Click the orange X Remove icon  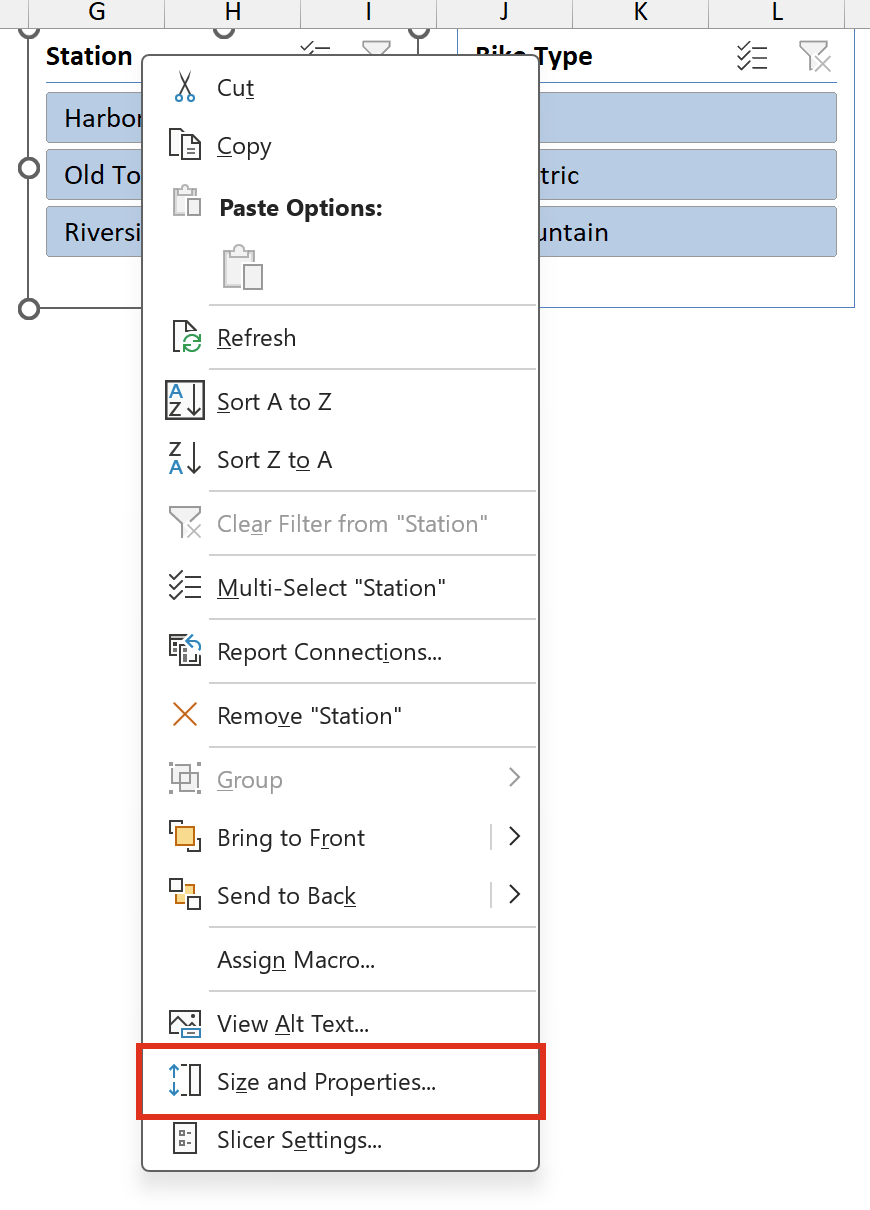click(185, 715)
